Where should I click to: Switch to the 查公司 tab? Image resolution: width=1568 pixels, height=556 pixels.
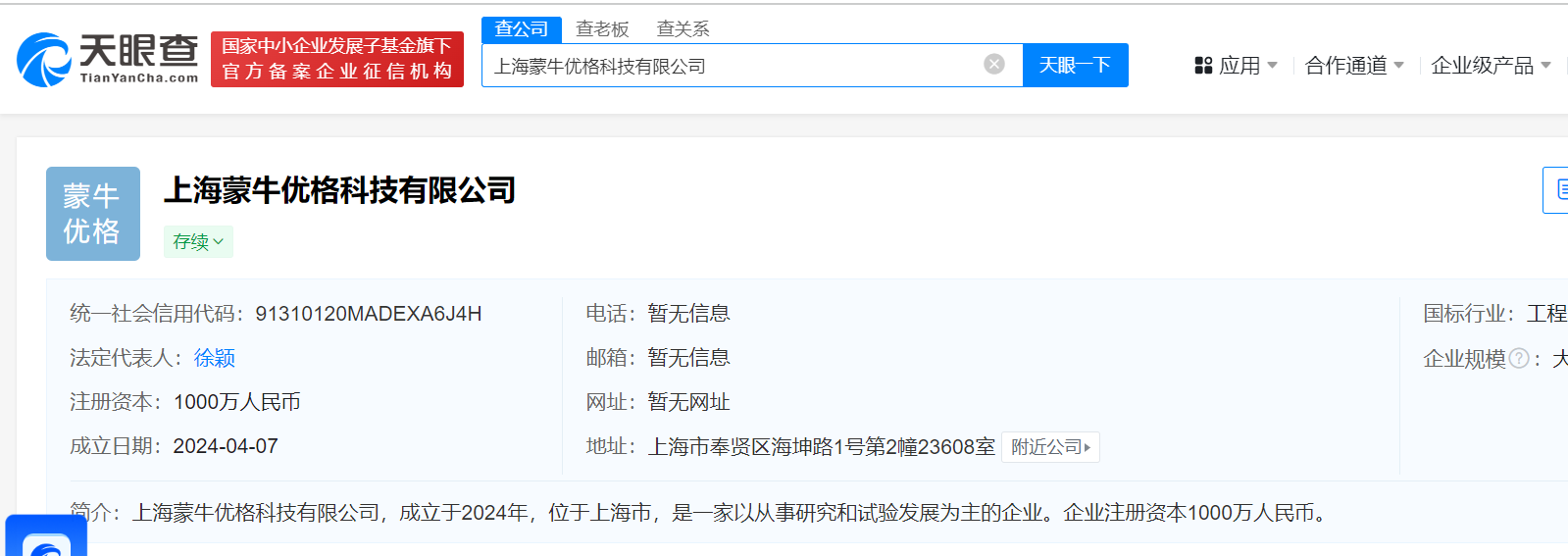point(522,29)
